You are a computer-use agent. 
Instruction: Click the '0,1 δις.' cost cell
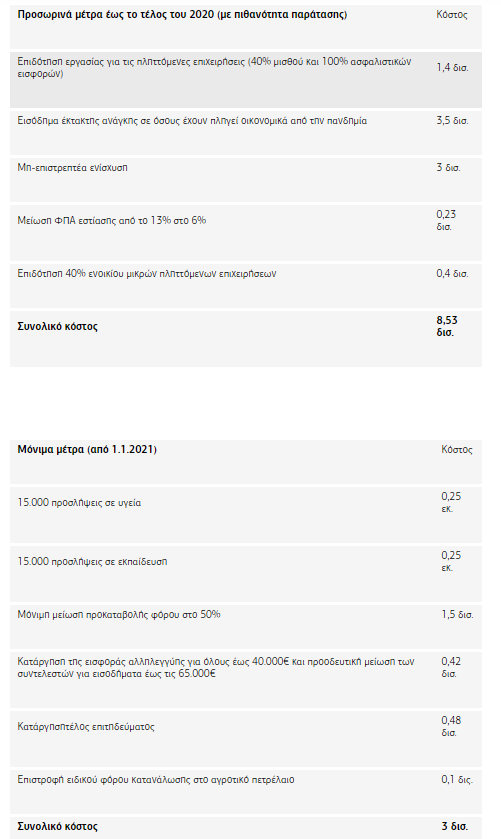(x=457, y=780)
